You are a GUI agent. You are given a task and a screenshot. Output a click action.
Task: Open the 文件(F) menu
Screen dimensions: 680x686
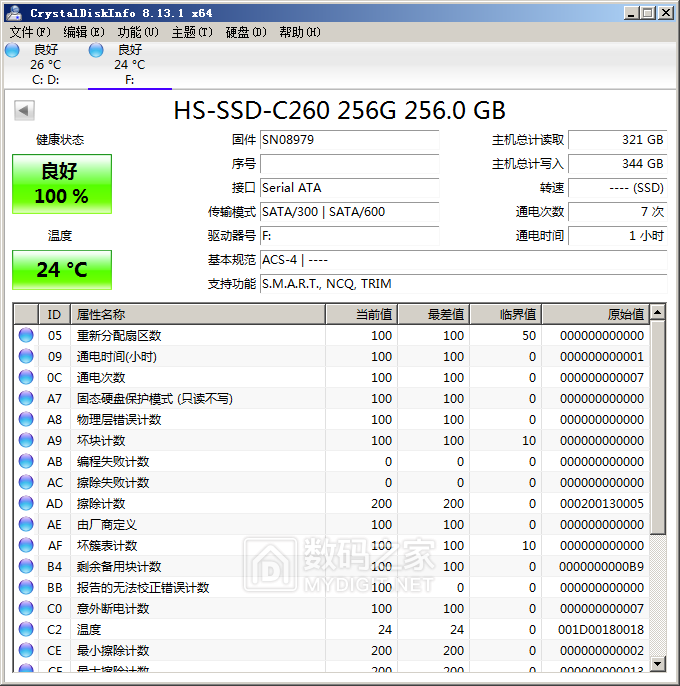(30, 32)
